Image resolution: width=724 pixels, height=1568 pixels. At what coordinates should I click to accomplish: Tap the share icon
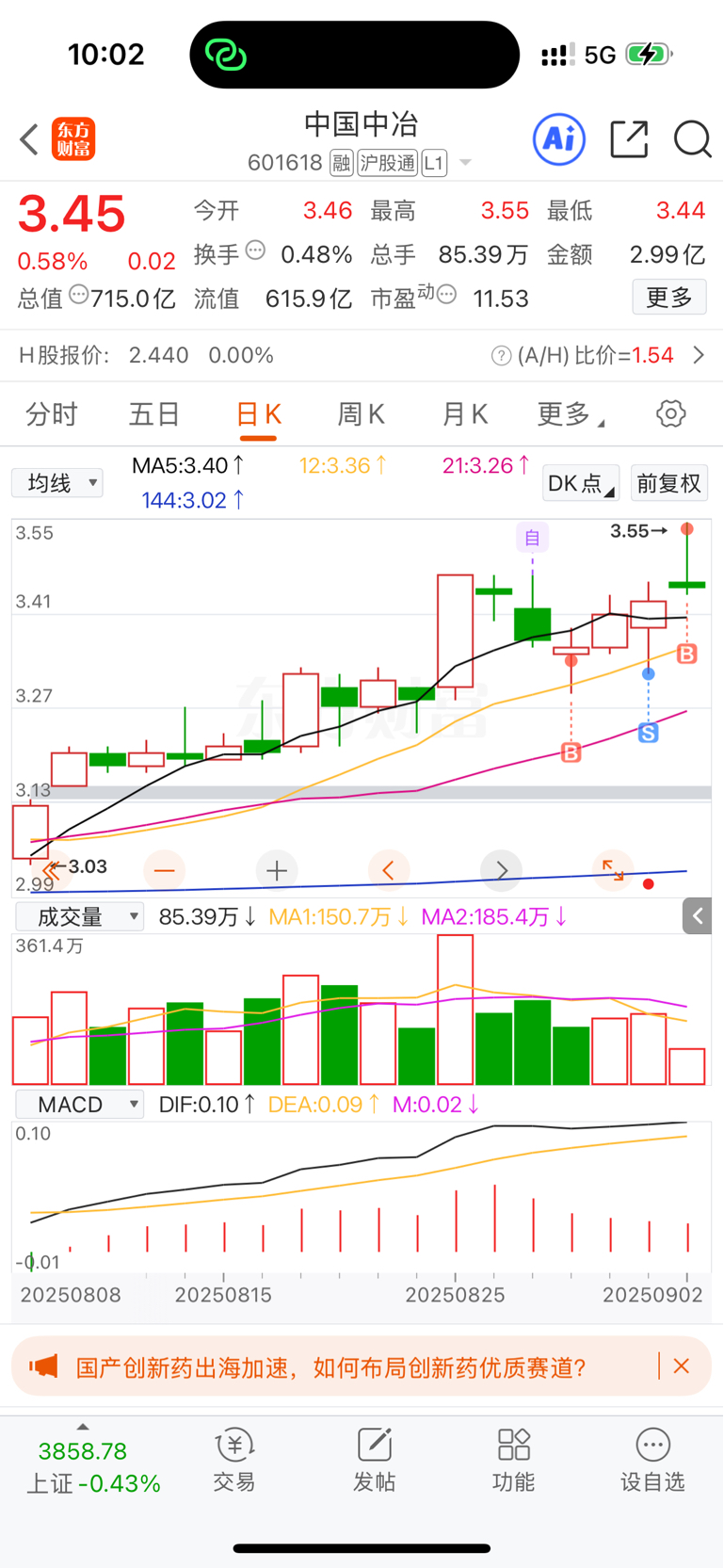(x=629, y=139)
